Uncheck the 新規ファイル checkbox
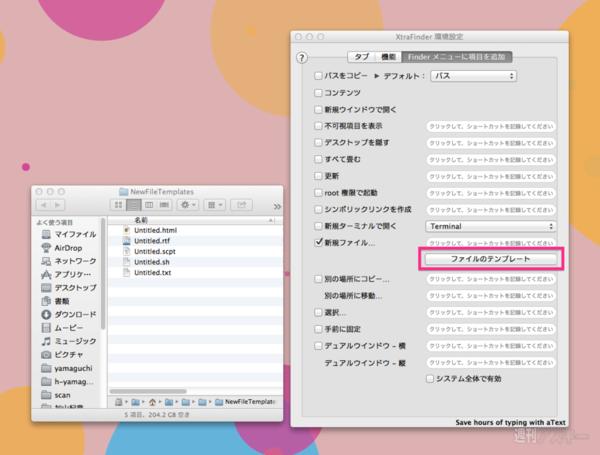The width and height of the screenshot is (600, 455). 318,242
